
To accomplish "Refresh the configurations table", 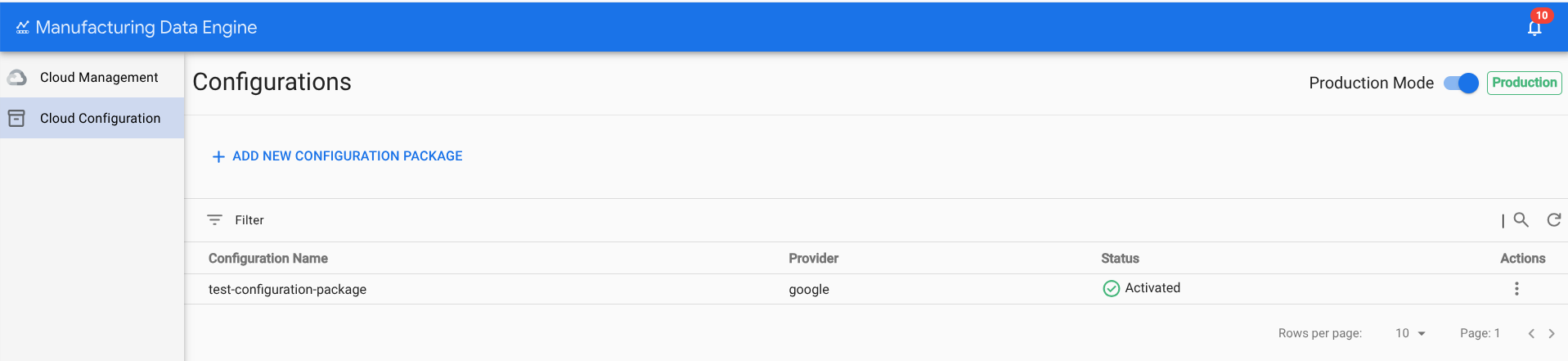I will (1553, 219).
